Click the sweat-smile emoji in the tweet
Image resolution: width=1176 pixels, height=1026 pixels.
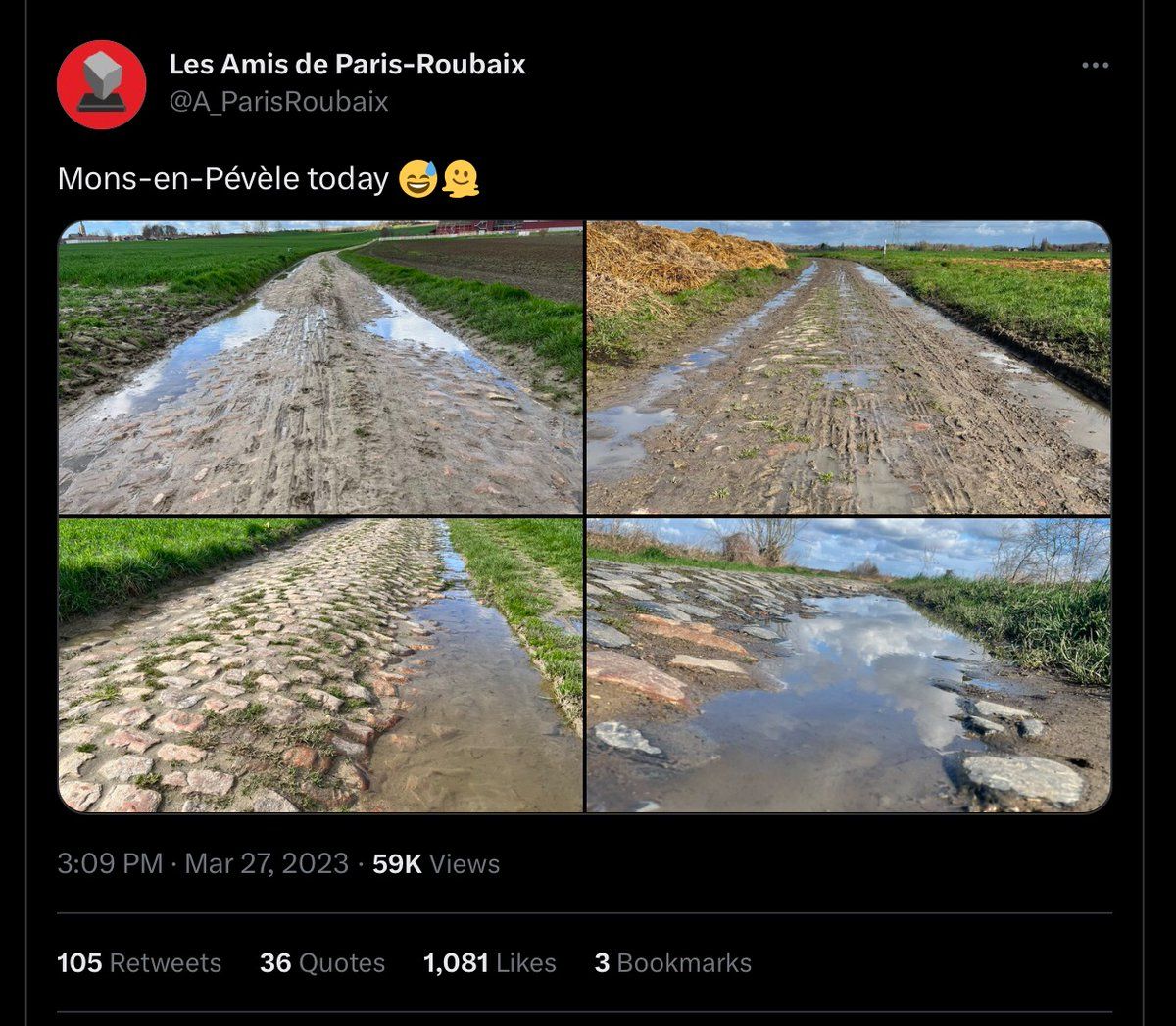[x=417, y=179]
